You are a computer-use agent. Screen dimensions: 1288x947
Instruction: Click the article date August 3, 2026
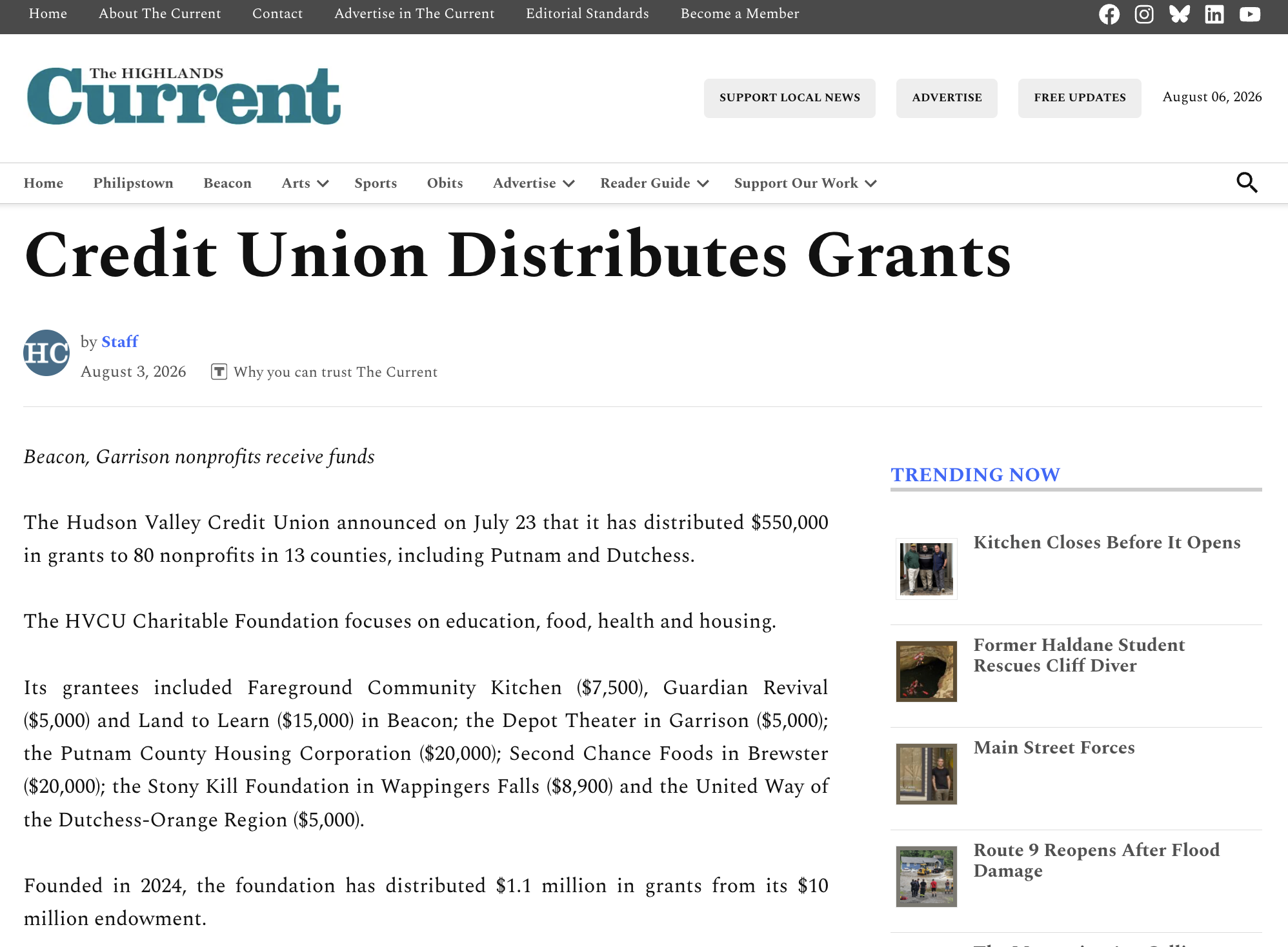[x=133, y=372]
